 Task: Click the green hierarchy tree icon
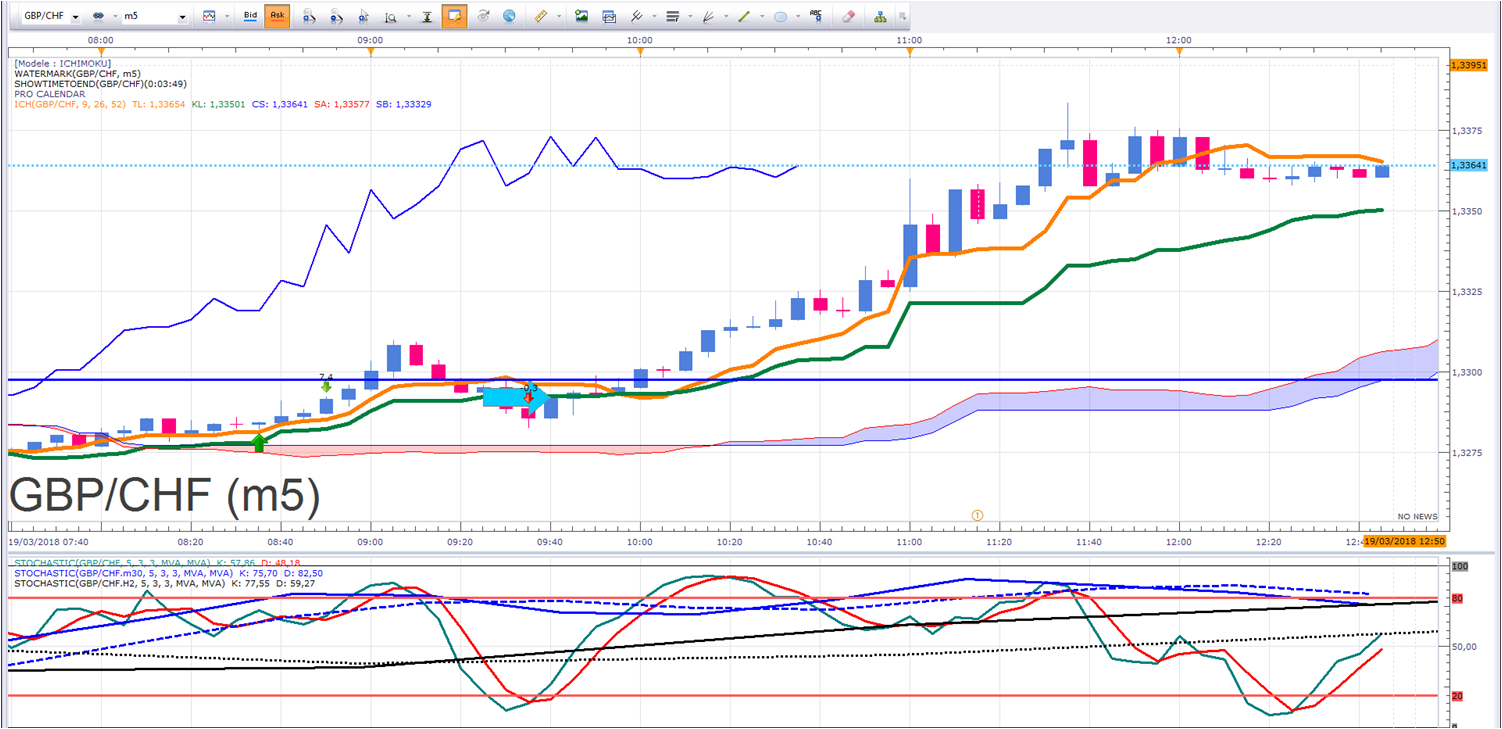pos(880,17)
